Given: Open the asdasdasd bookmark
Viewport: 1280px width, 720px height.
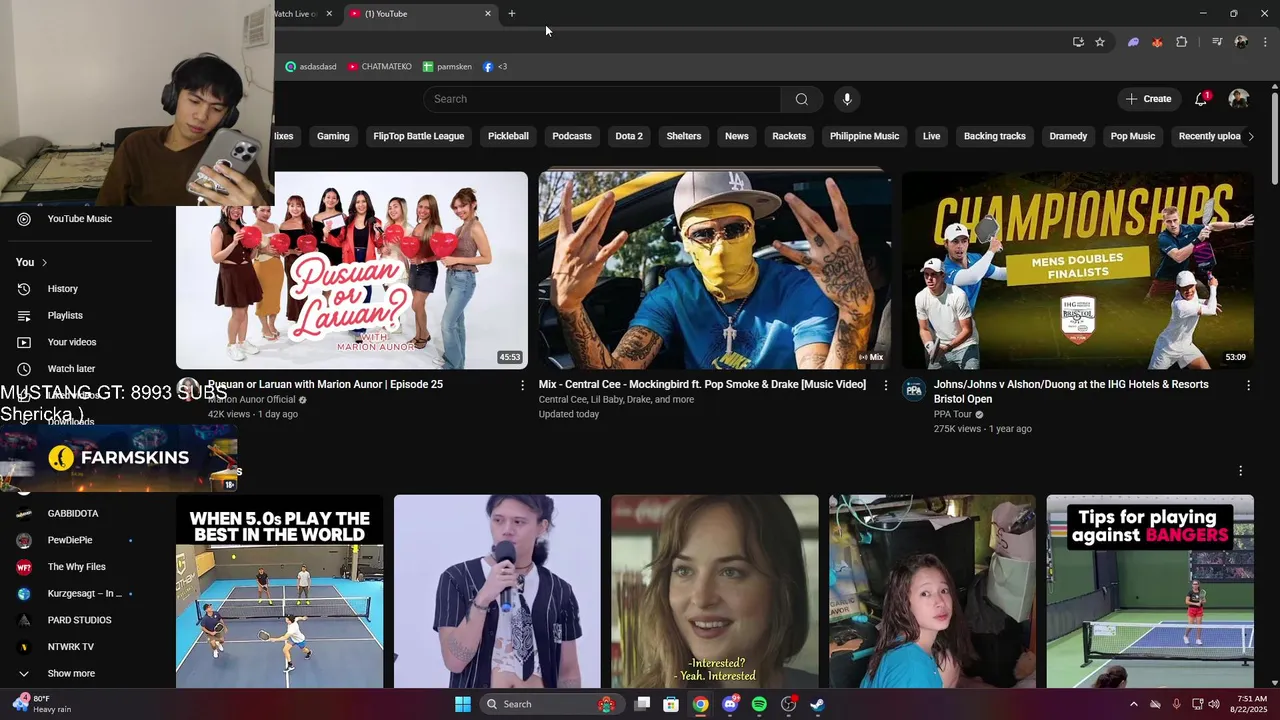Looking at the screenshot, I should [x=311, y=67].
